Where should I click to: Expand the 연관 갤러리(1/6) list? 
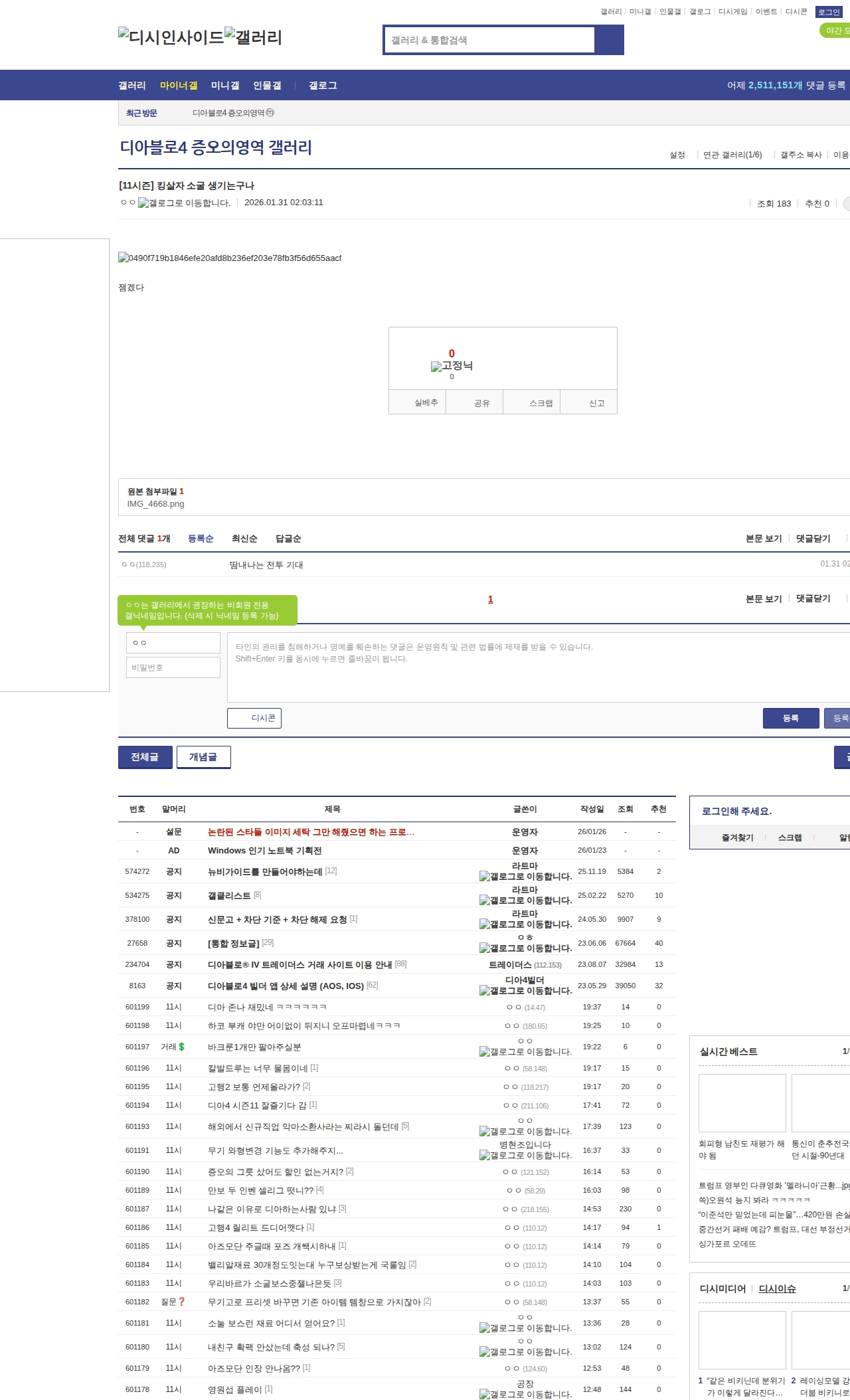click(x=732, y=155)
